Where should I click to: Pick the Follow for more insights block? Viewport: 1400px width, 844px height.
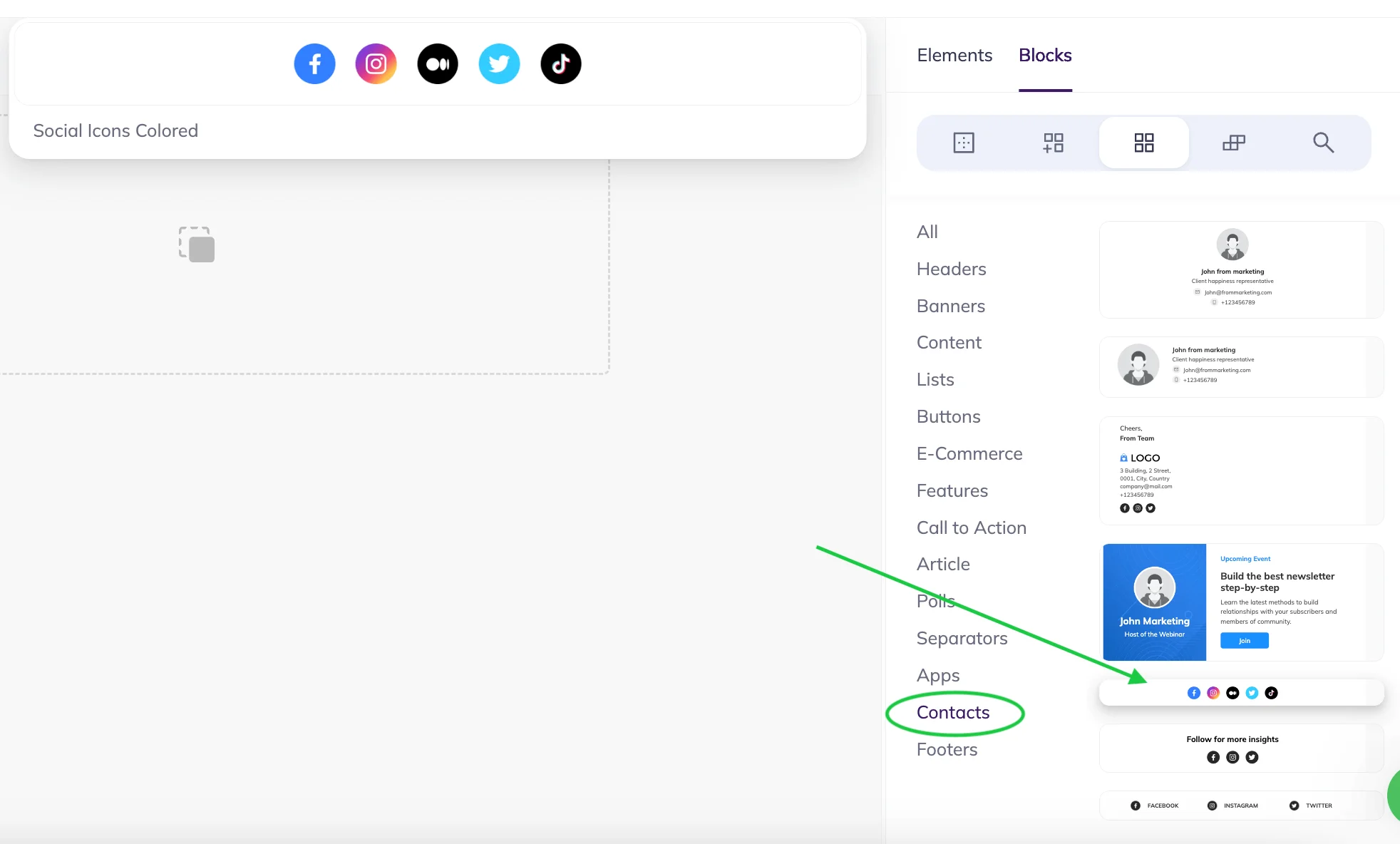pyautogui.click(x=1241, y=748)
